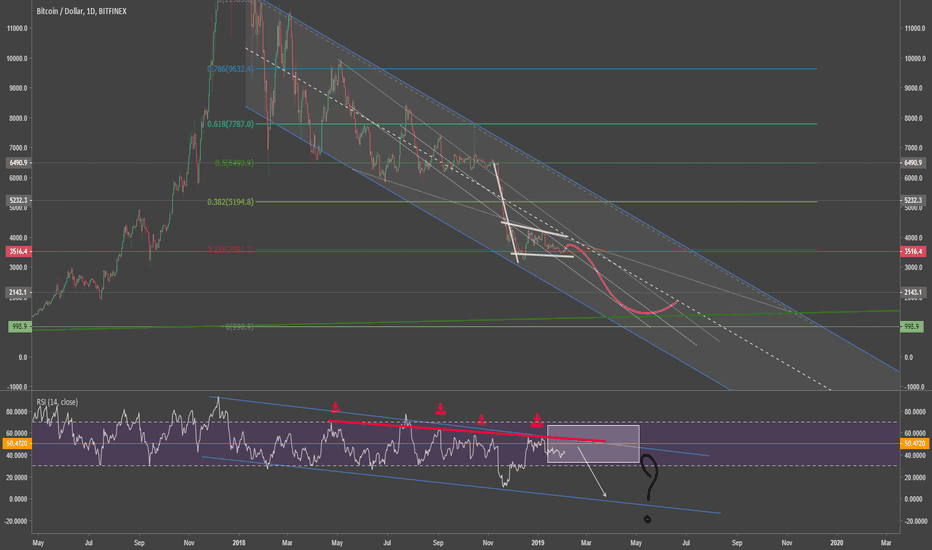The image size is (932, 550).
Task: Click the 0.618(7787.0) Fibonacci level label
Action: tap(230, 124)
